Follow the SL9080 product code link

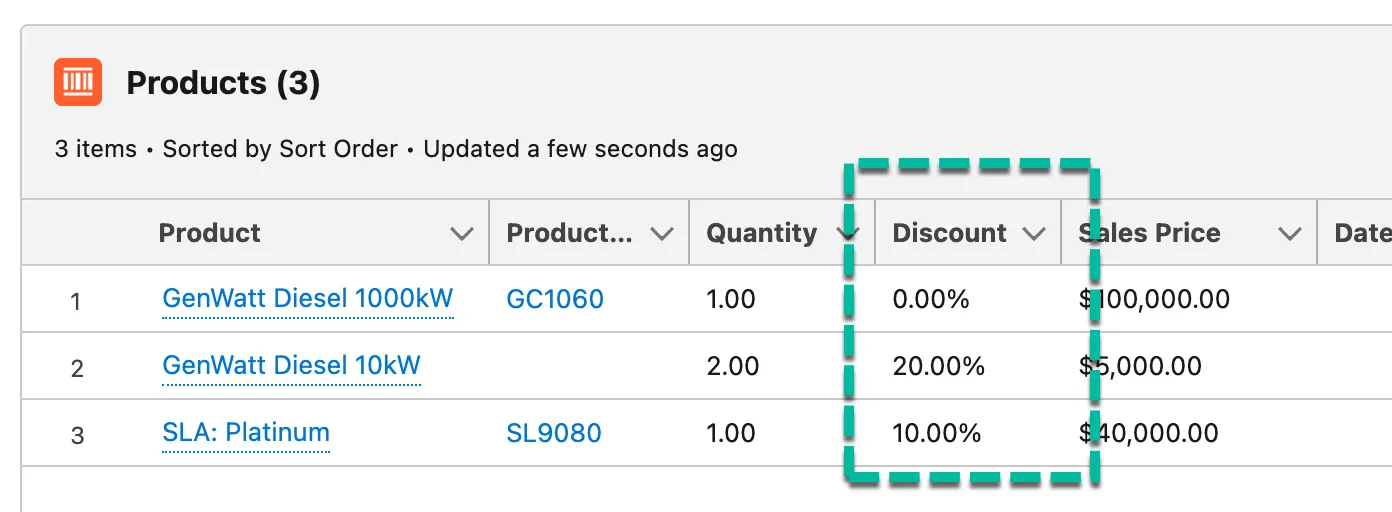[x=554, y=433]
